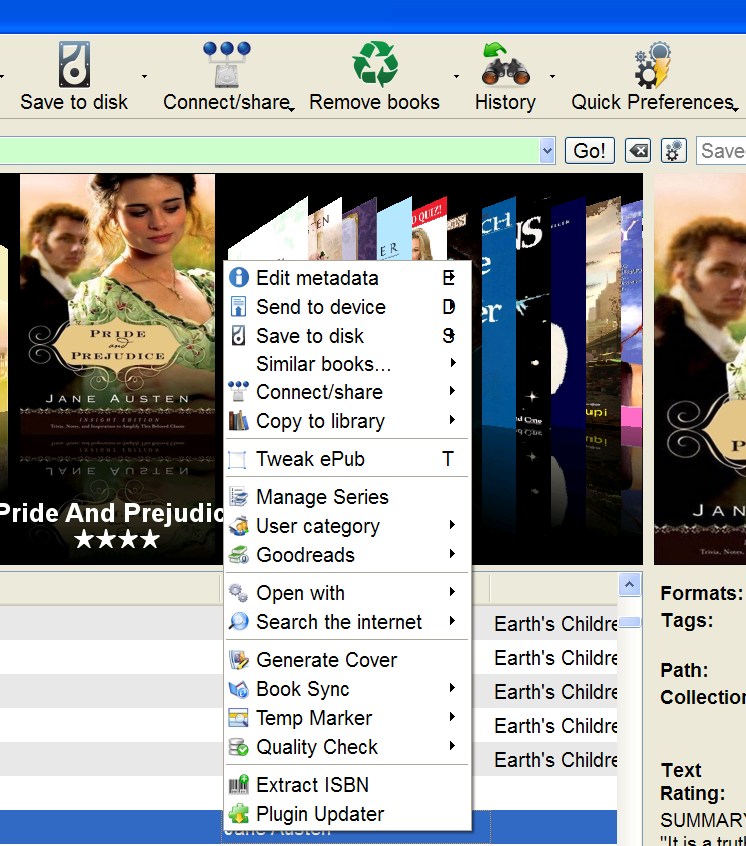Select Manage Series menu entry
Screen dimensions: 746x846
tap(347, 496)
